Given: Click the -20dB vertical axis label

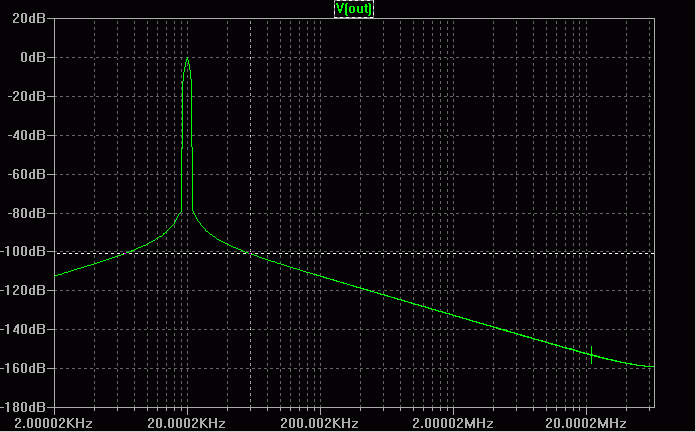Looking at the screenshot, I should point(27,96).
